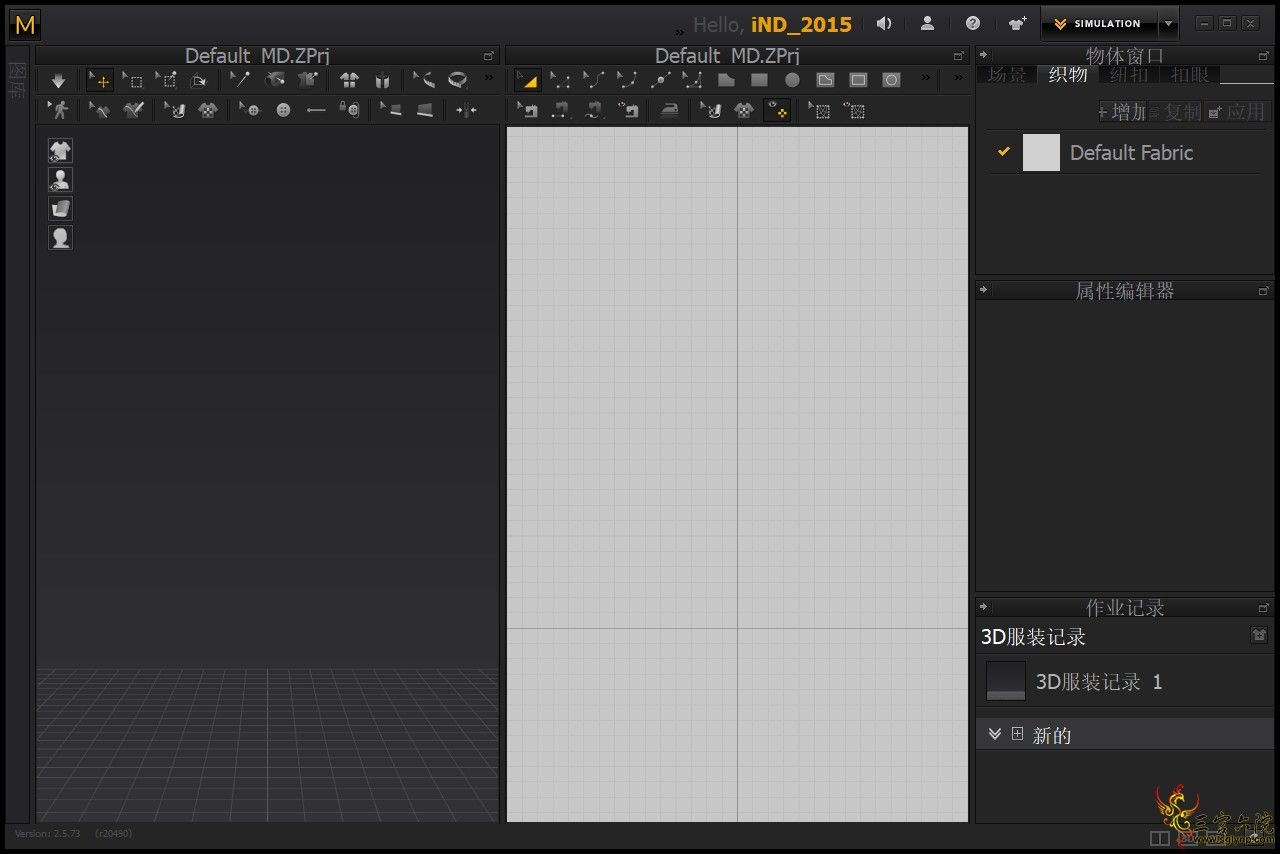This screenshot has width=1280, height=854.
Task: Select the texture edit tool in 3D toolbar
Action: coord(174,110)
